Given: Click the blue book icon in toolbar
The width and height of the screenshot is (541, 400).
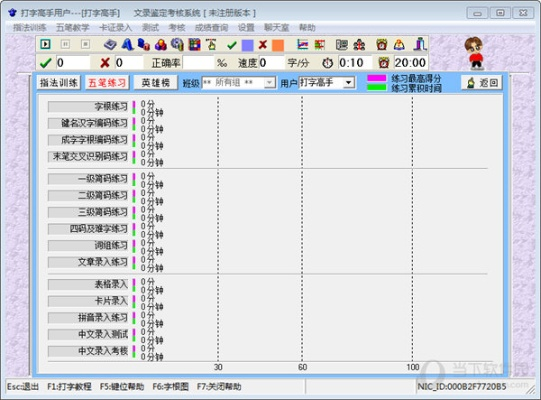Looking at the screenshot, I should point(110,45).
